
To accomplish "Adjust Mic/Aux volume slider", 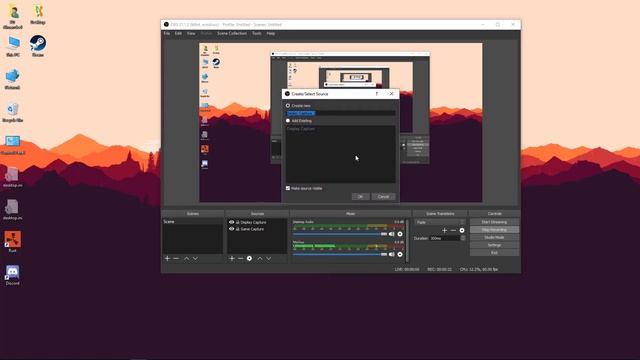I will pos(340,254).
